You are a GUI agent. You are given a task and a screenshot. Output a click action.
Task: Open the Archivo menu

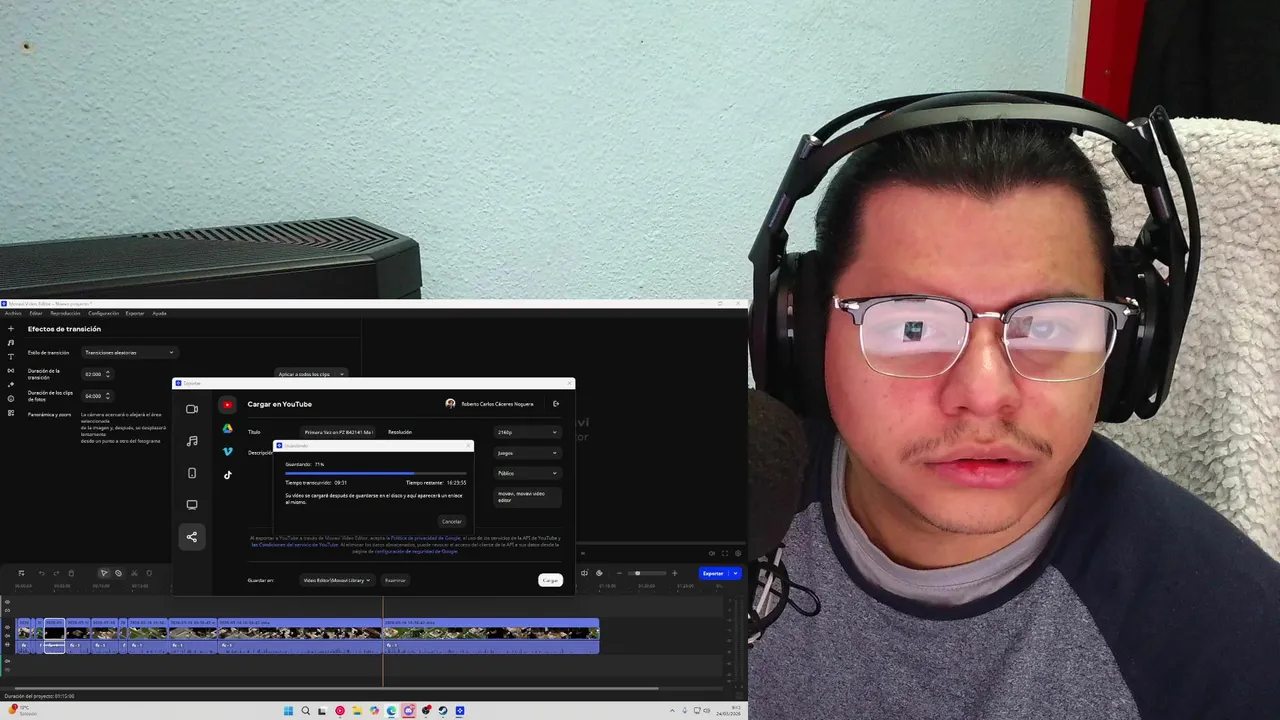point(13,313)
